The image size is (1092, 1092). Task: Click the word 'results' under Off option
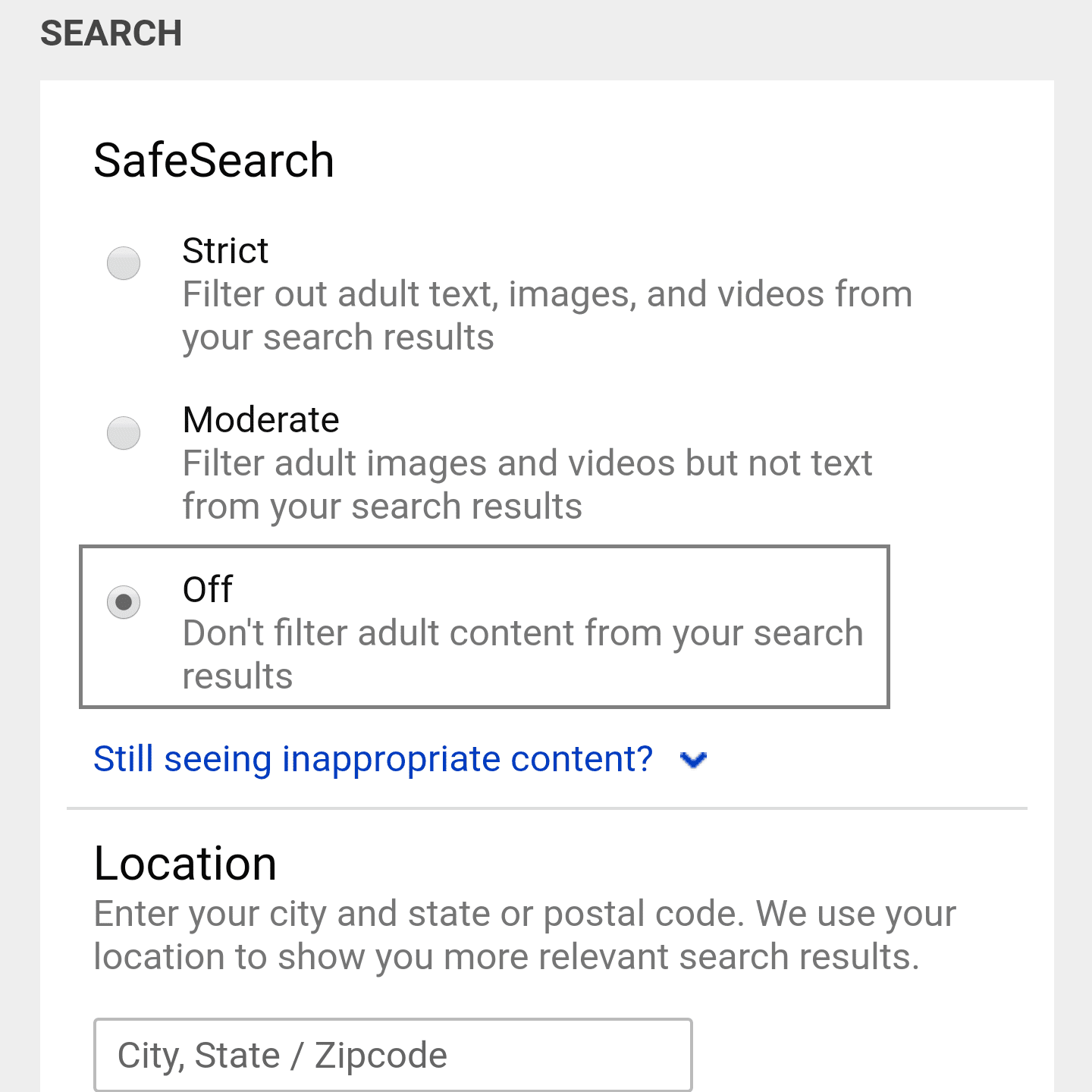pyautogui.click(x=237, y=676)
